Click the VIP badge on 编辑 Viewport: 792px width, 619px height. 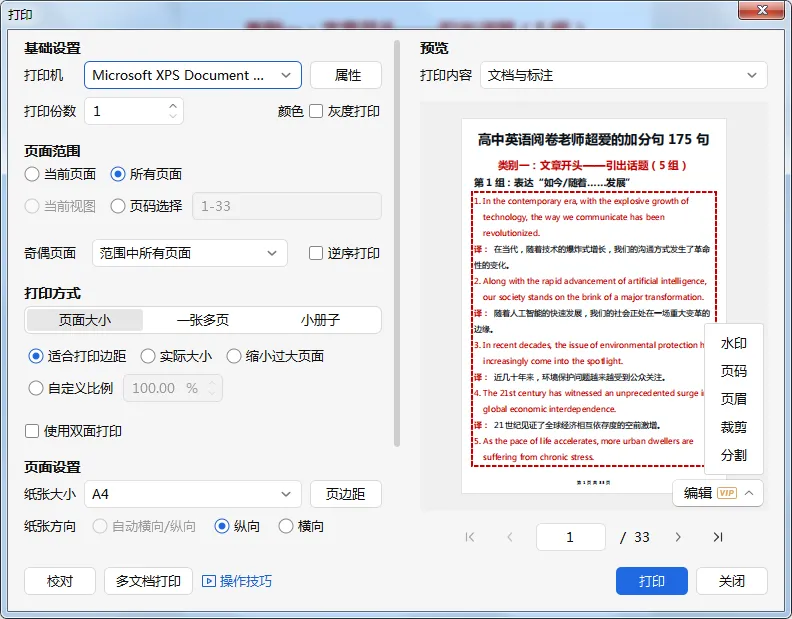point(727,493)
